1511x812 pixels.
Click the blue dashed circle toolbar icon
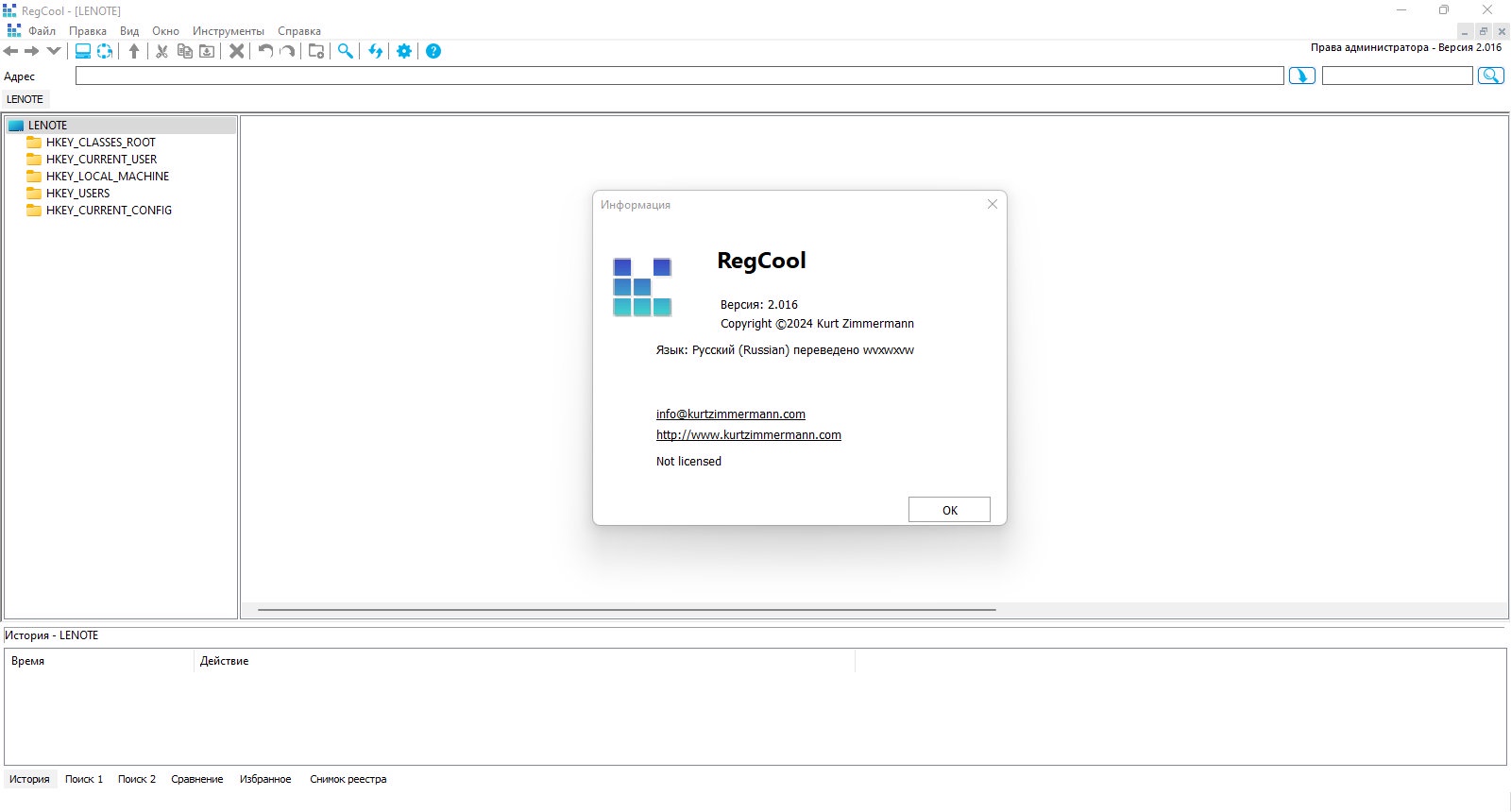[105, 51]
